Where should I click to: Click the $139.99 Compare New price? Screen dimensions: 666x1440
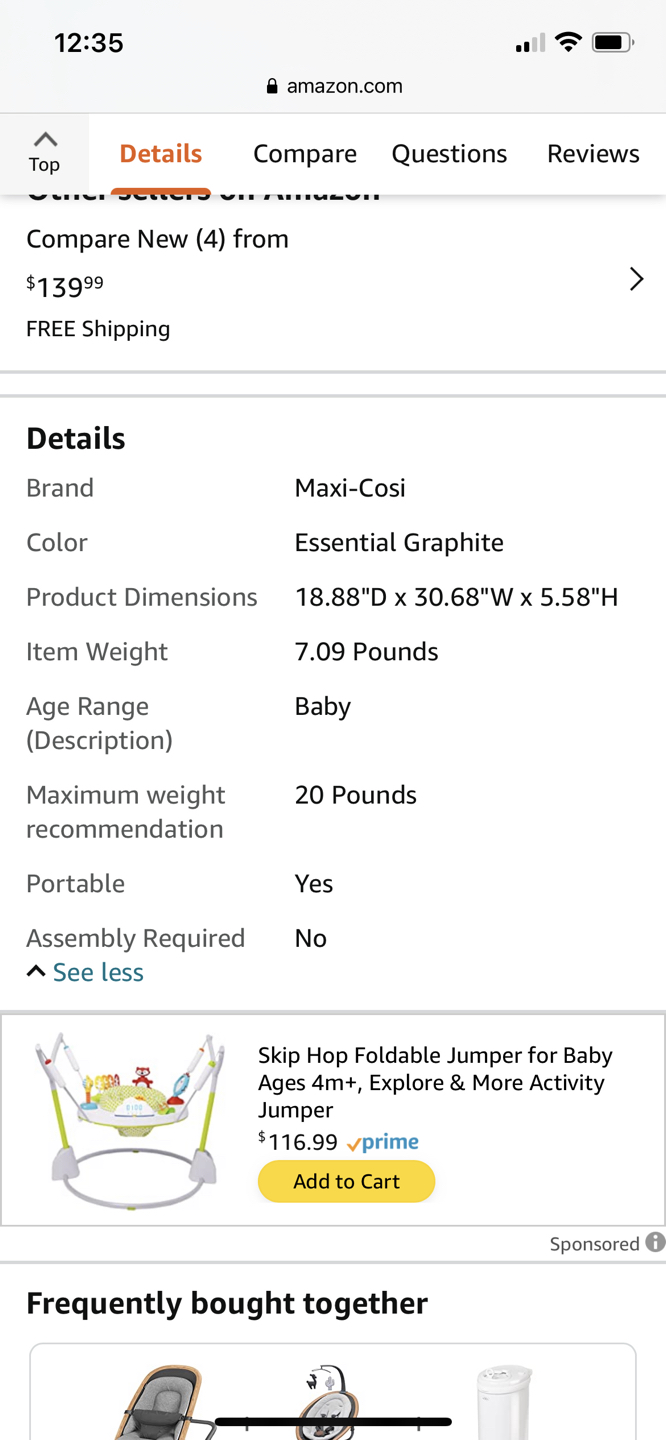click(x=65, y=287)
